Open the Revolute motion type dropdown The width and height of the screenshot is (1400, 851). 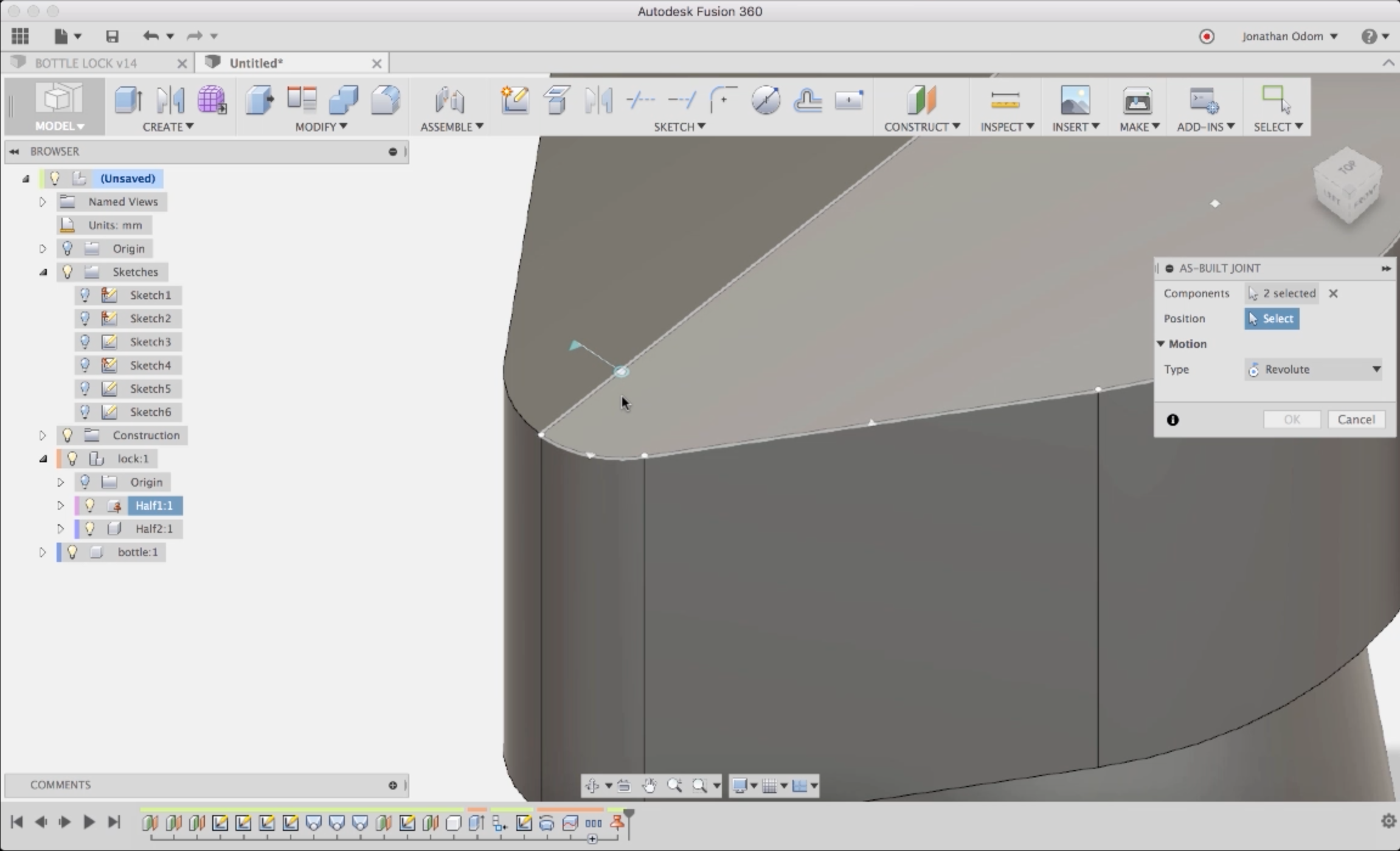1314,369
